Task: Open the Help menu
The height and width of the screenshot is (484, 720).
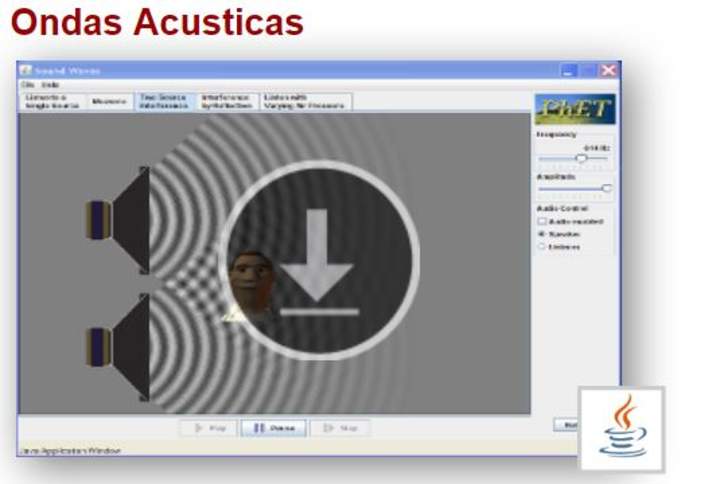Action: coord(50,85)
